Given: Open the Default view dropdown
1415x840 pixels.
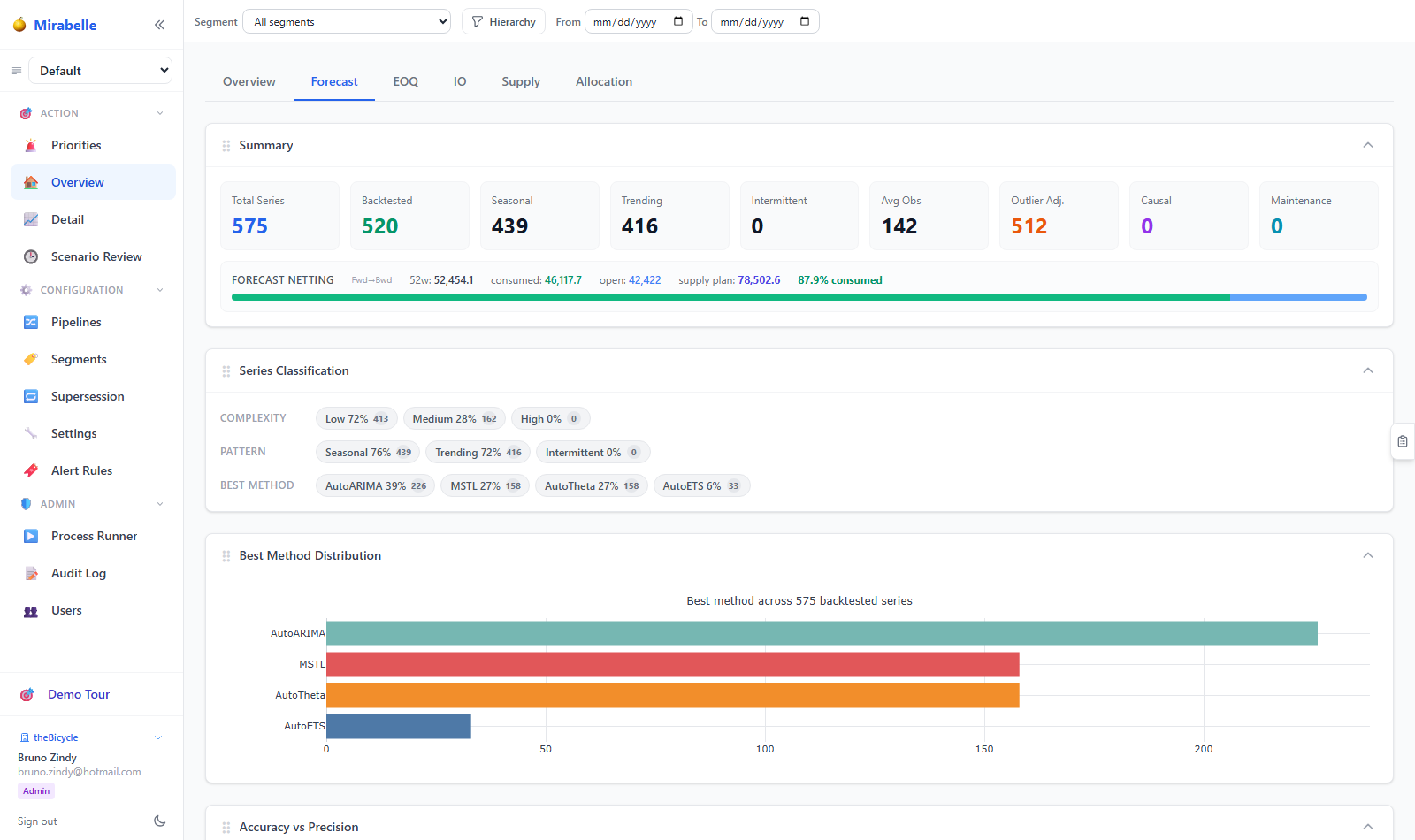Looking at the screenshot, I should (x=100, y=71).
